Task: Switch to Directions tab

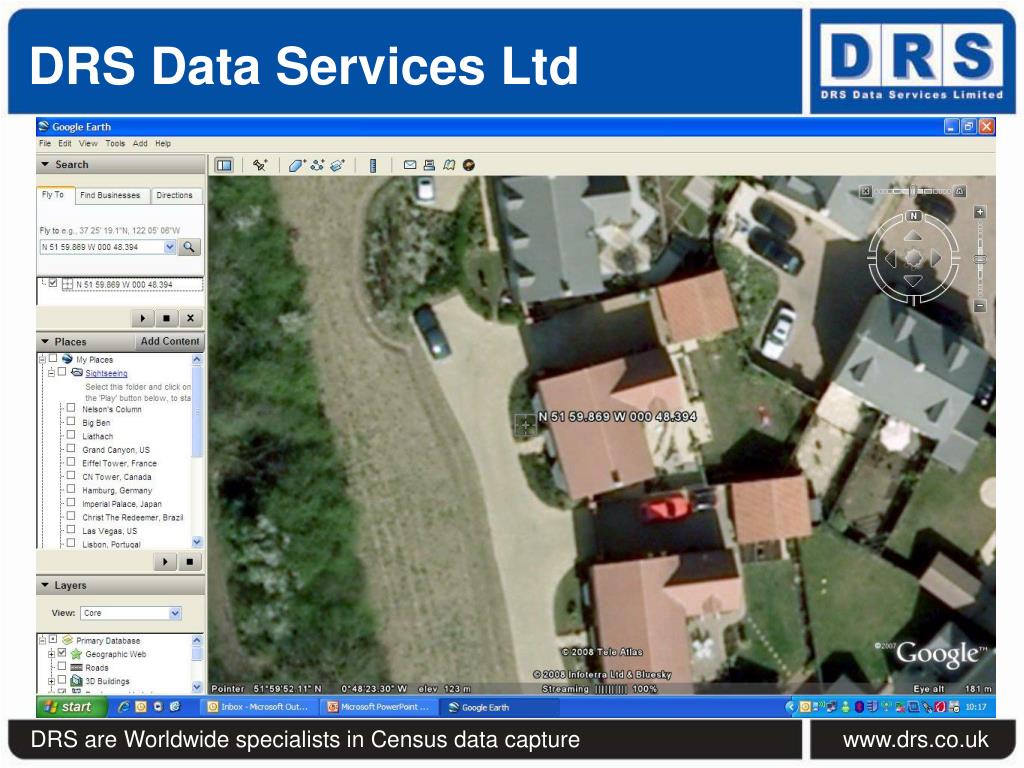Action: (175, 195)
